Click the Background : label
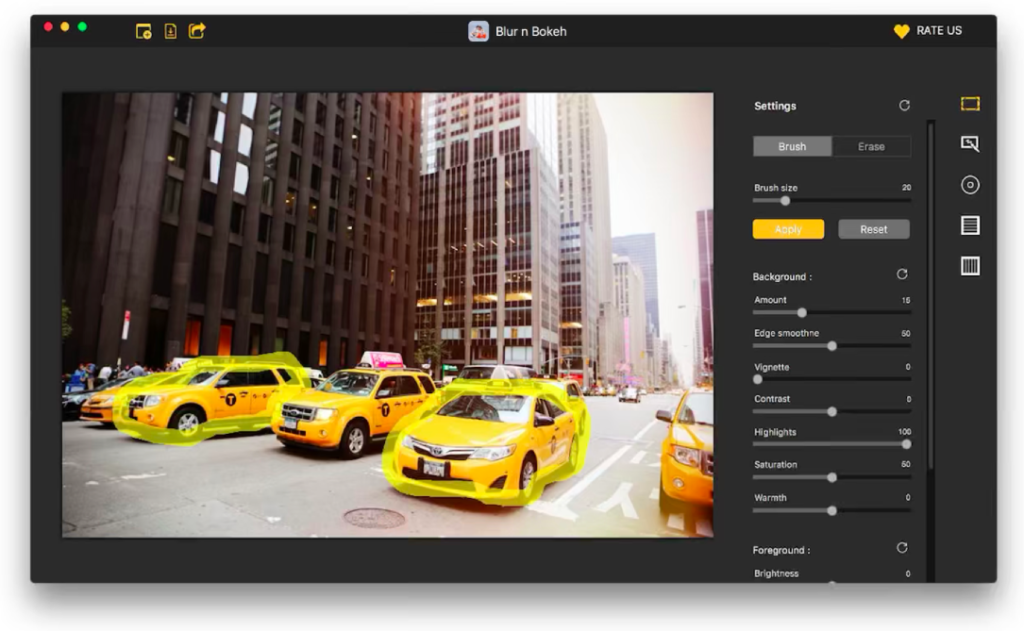The image size is (1024, 631). coord(782,277)
